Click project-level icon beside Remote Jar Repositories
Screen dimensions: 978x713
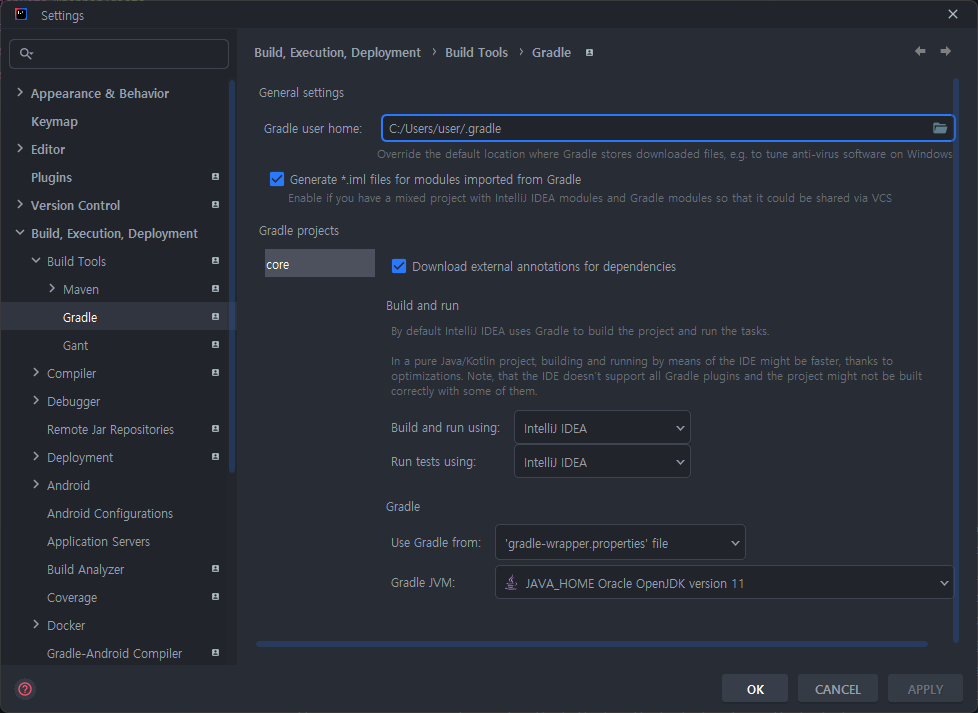coord(215,429)
